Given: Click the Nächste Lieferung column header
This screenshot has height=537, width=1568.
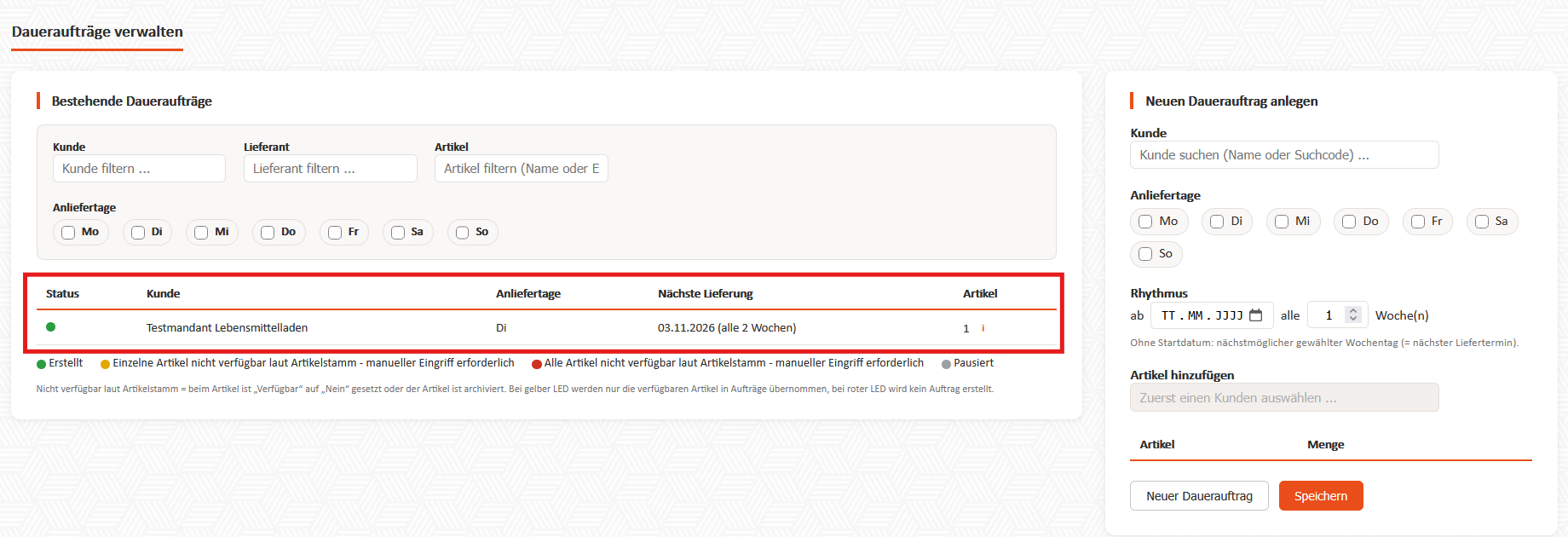Looking at the screenshot, I should pyautogui.click(x=706, y=293).
